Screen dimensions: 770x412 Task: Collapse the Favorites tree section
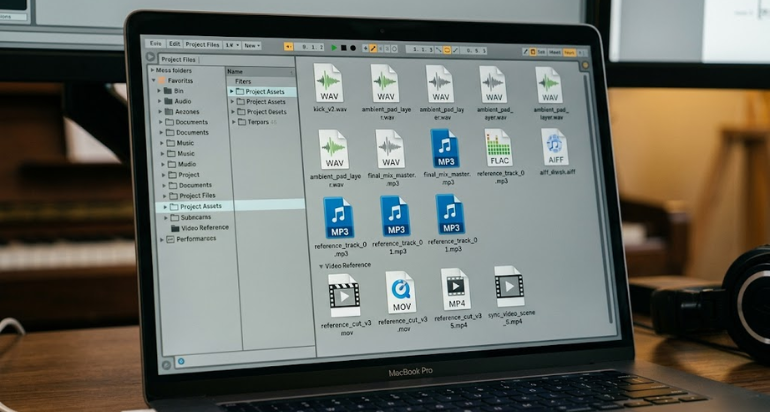pos(154,80)
